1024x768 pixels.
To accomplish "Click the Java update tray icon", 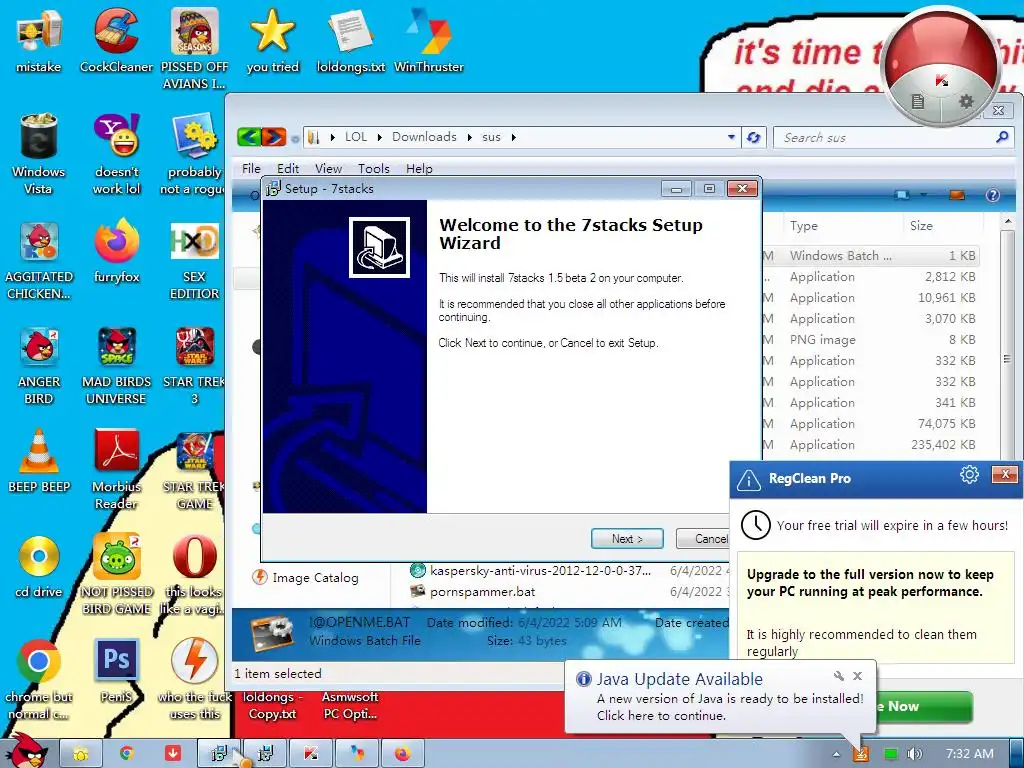I will pyautogui.click(x=861, y=754).
